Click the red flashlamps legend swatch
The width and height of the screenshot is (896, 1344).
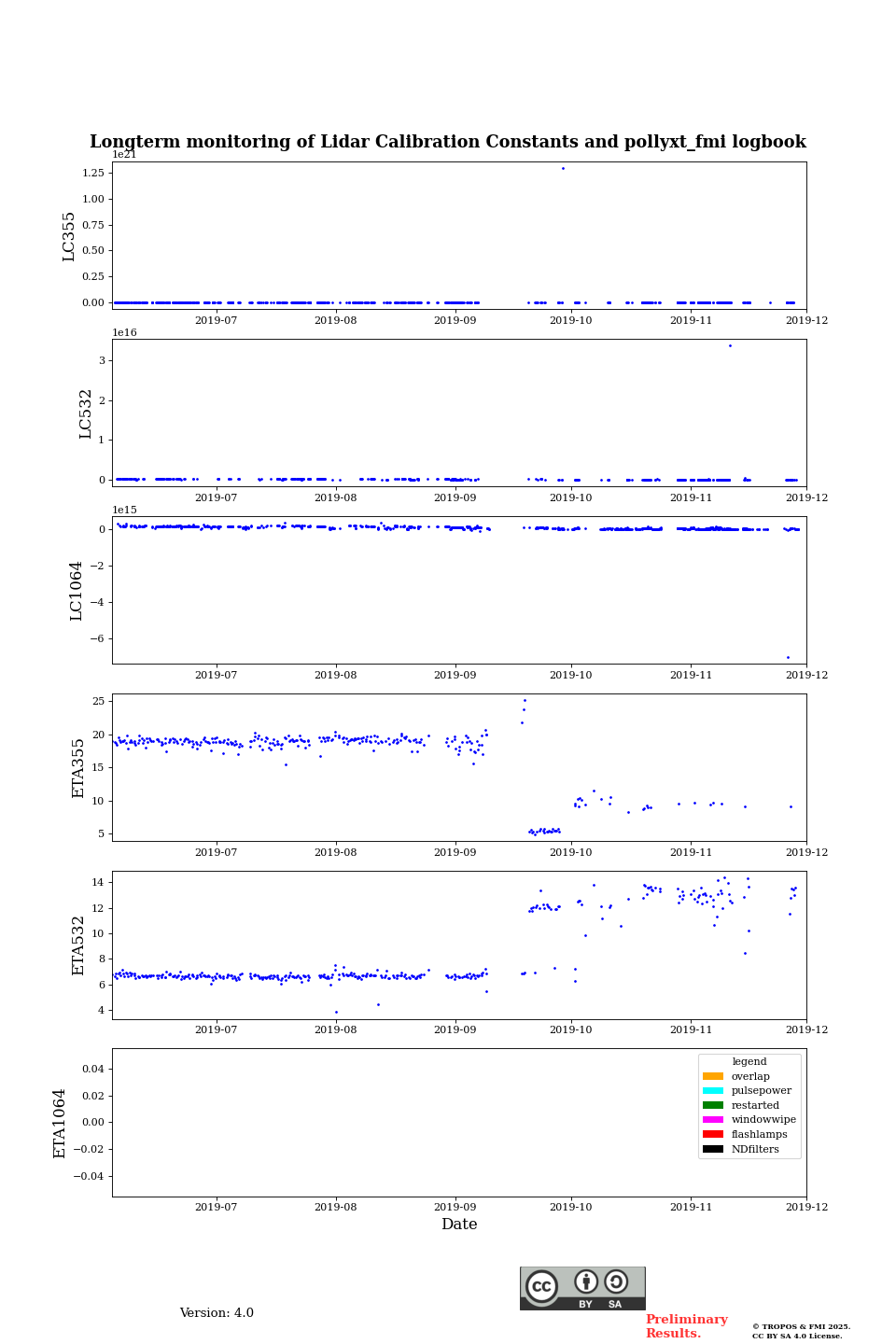pos(713,1135)
